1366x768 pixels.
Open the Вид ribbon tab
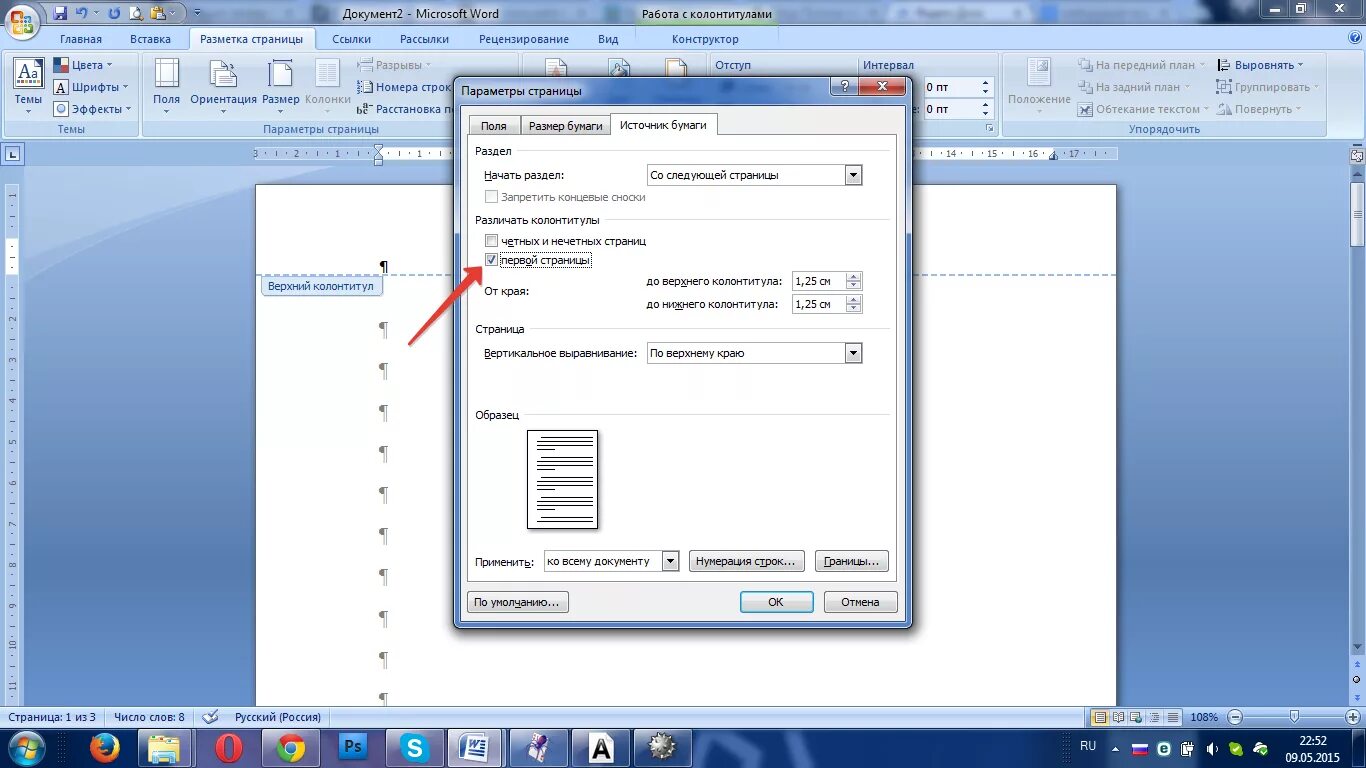click(x=608, y=39)
